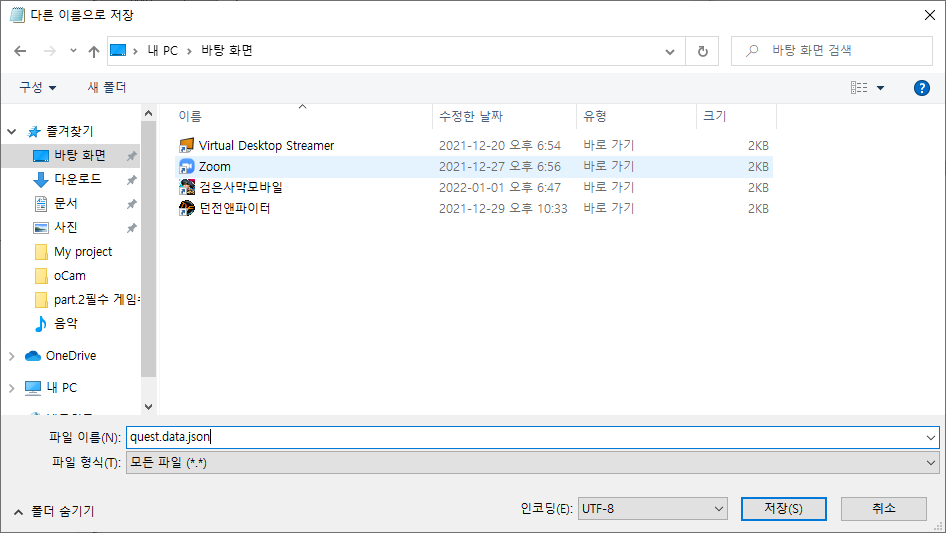Click the pin icon beside 문서

pos(132,204)
